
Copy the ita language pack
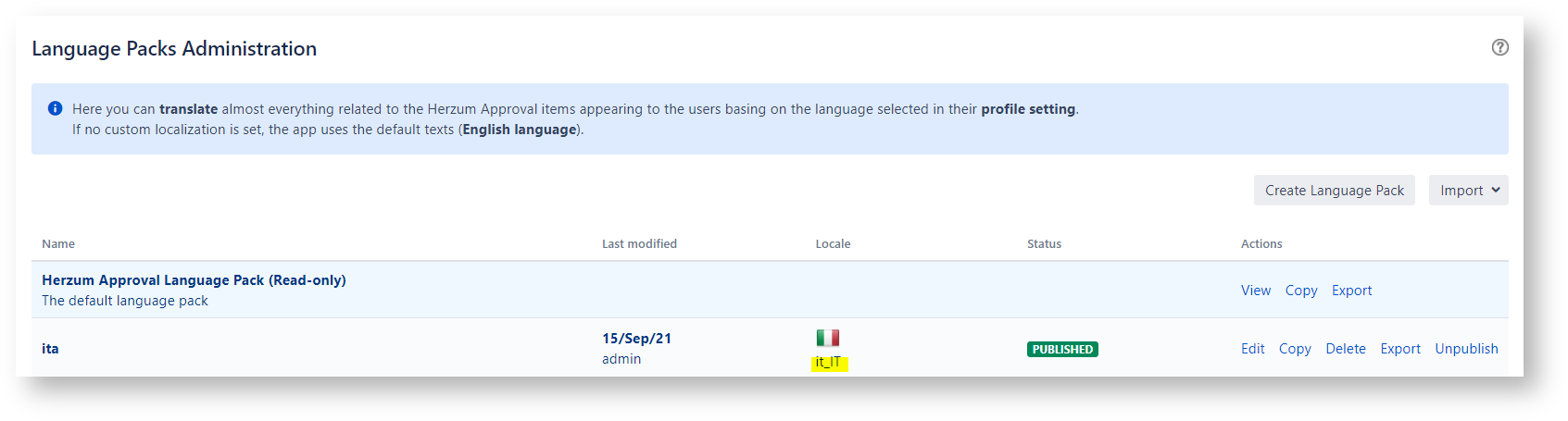pyautogui.click(x=1294, y=349)
